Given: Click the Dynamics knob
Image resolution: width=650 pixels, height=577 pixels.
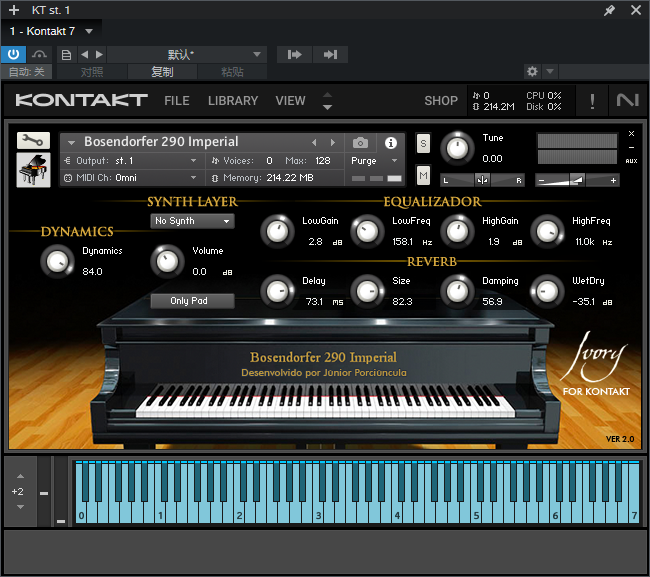Looking at the screenshot, I should tap(57, 262).
